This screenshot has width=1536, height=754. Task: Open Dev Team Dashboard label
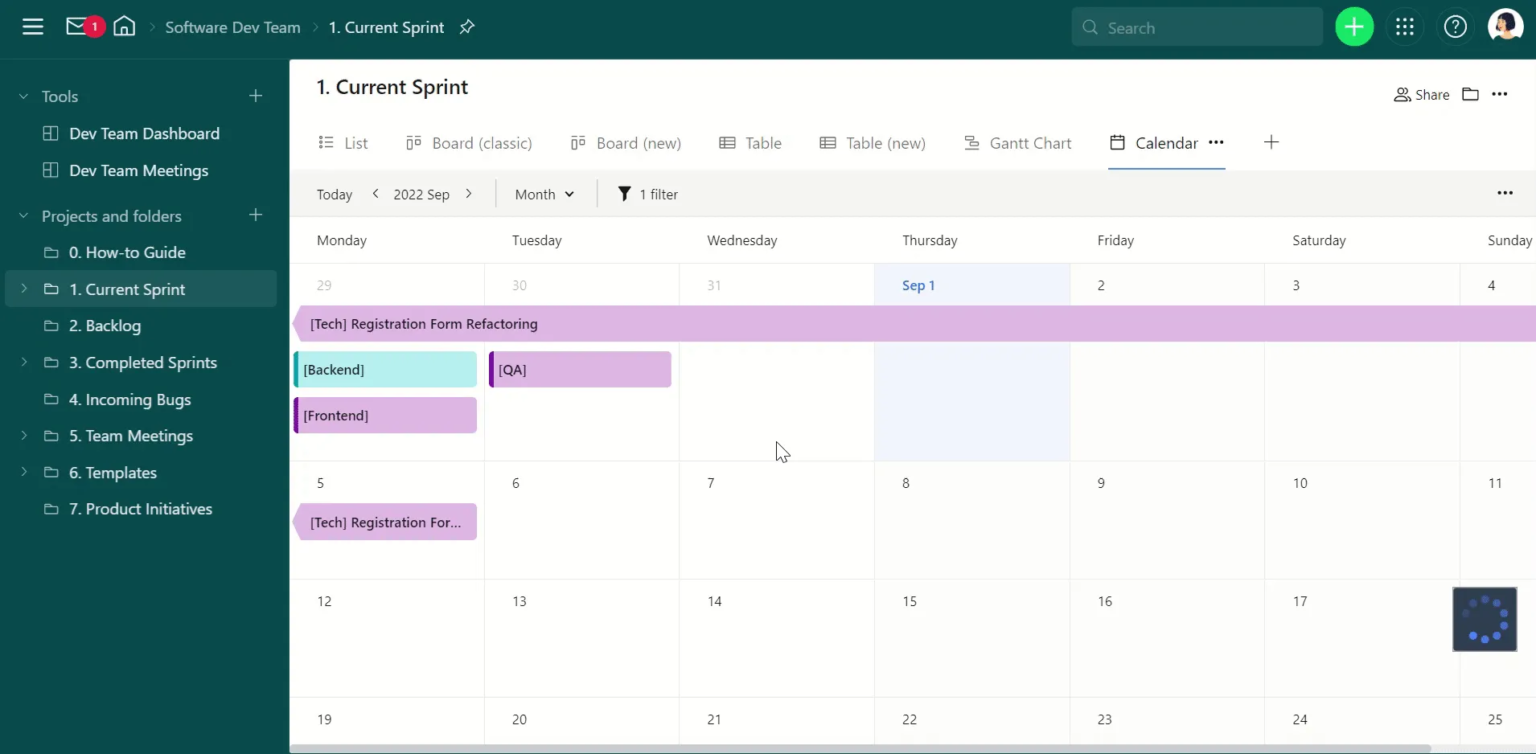tap(144, 133)
